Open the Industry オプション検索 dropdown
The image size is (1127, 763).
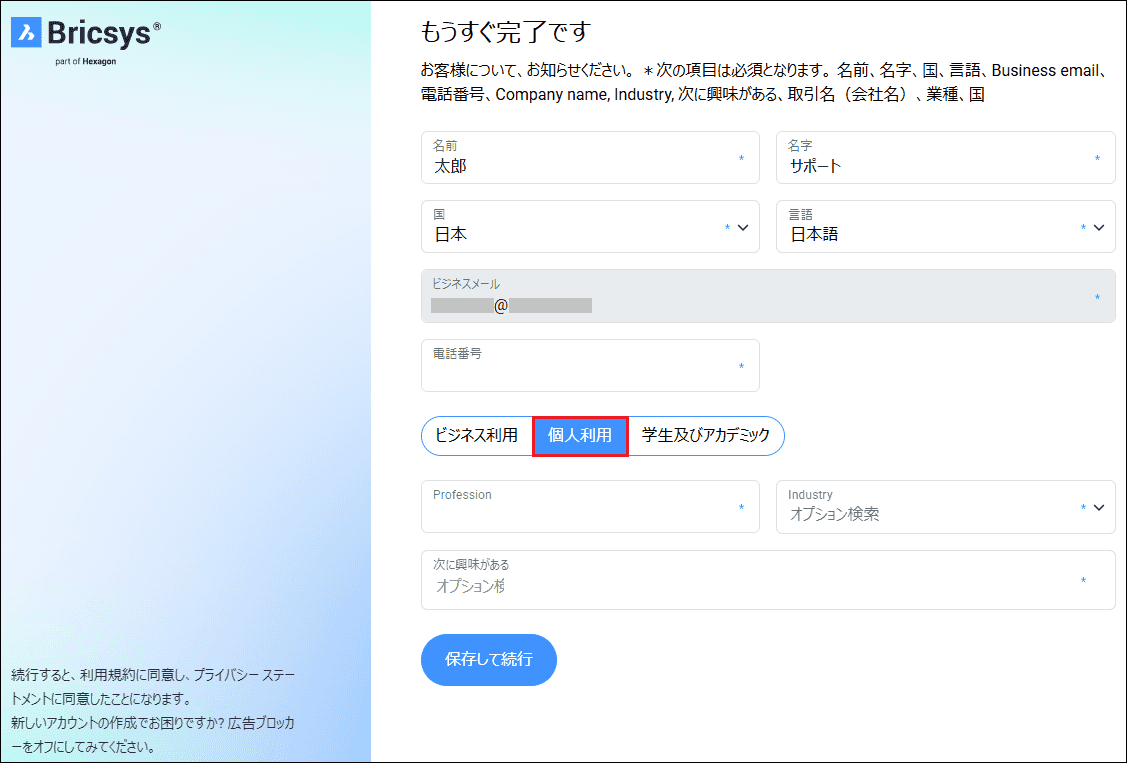tap(945, 507)
